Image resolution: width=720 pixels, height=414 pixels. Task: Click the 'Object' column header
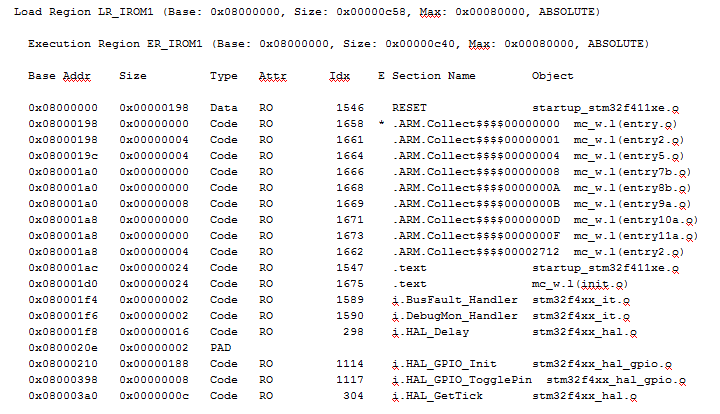[x=552, y=76]
